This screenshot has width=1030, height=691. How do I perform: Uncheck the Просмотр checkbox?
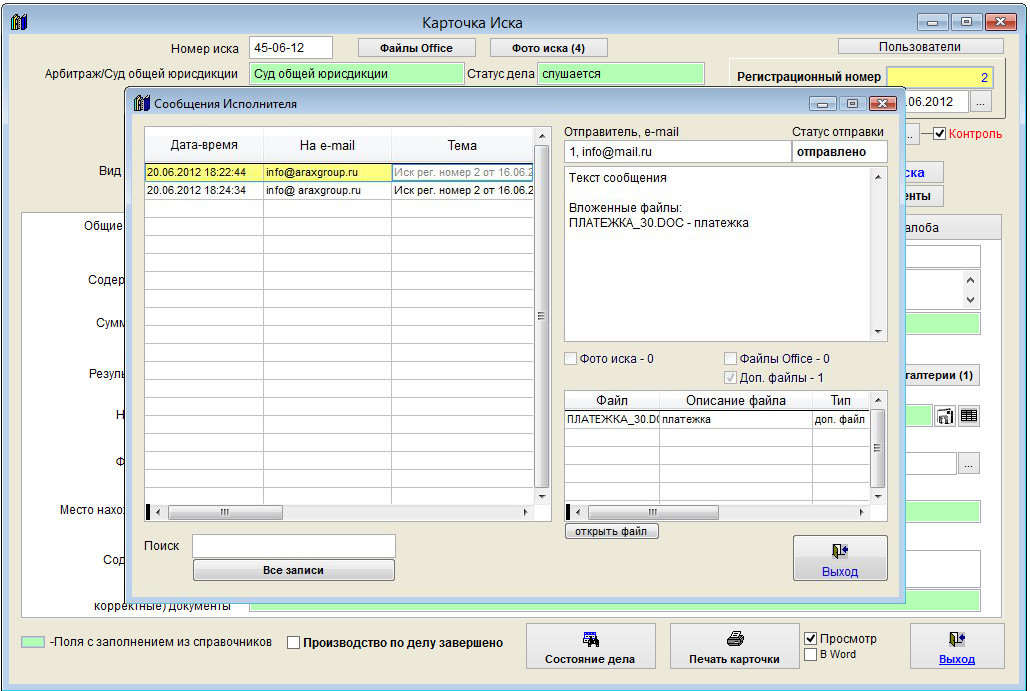pyautogui.click(x=811, y=638)
